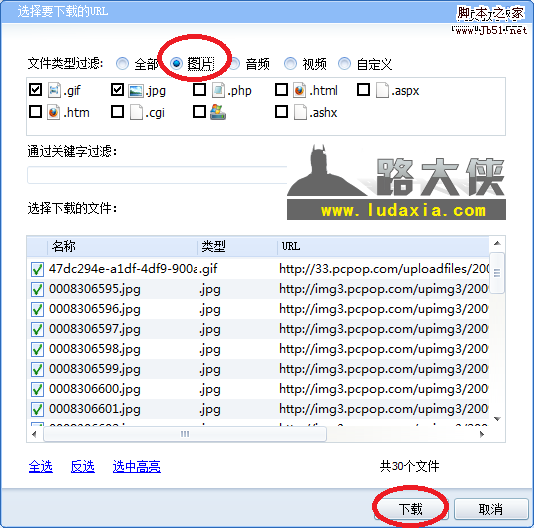Click the 取消 cancel button
Screen dimensions: 534x528
[491, 509]
